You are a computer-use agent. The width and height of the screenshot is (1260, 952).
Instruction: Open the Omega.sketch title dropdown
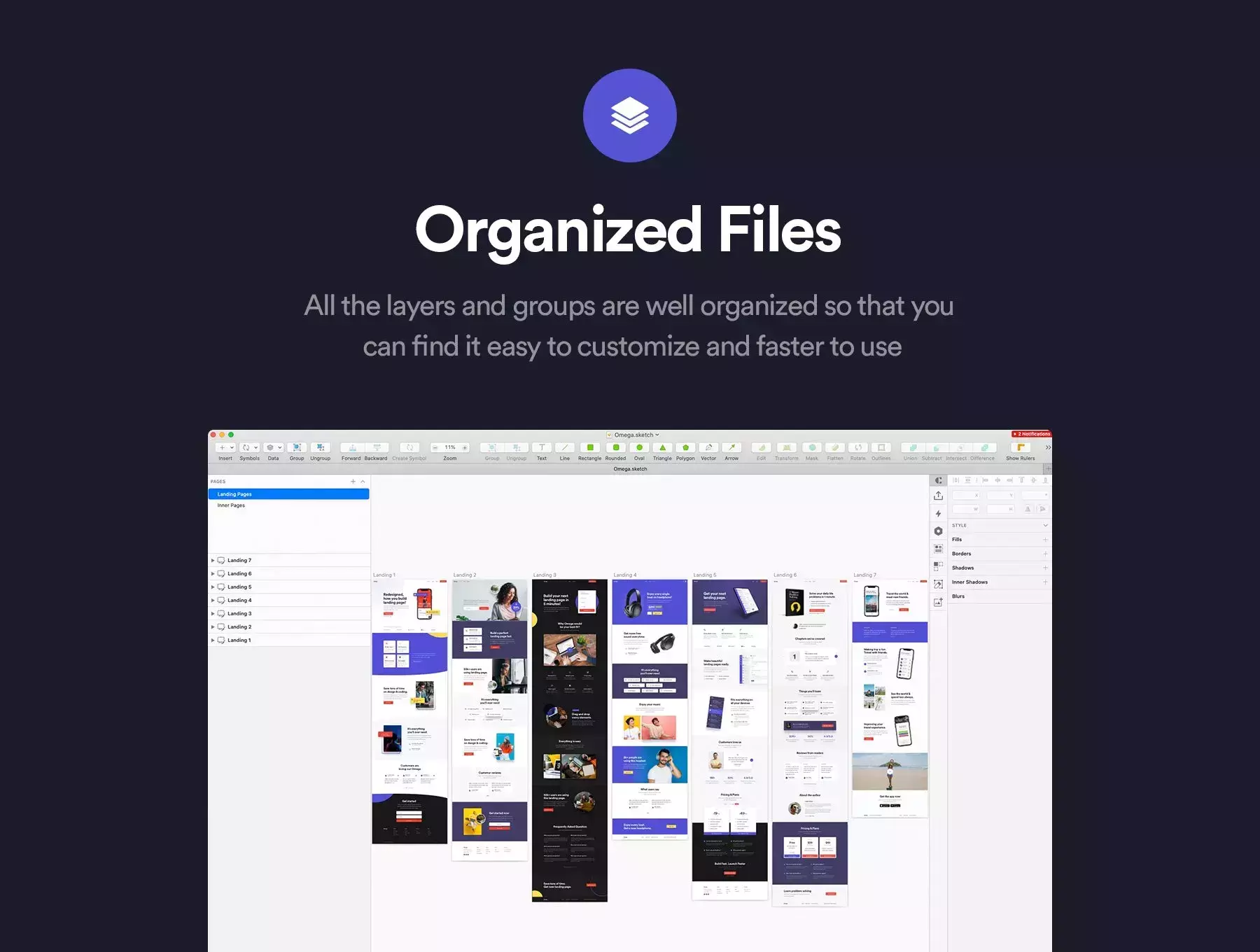tap(657, 435)
